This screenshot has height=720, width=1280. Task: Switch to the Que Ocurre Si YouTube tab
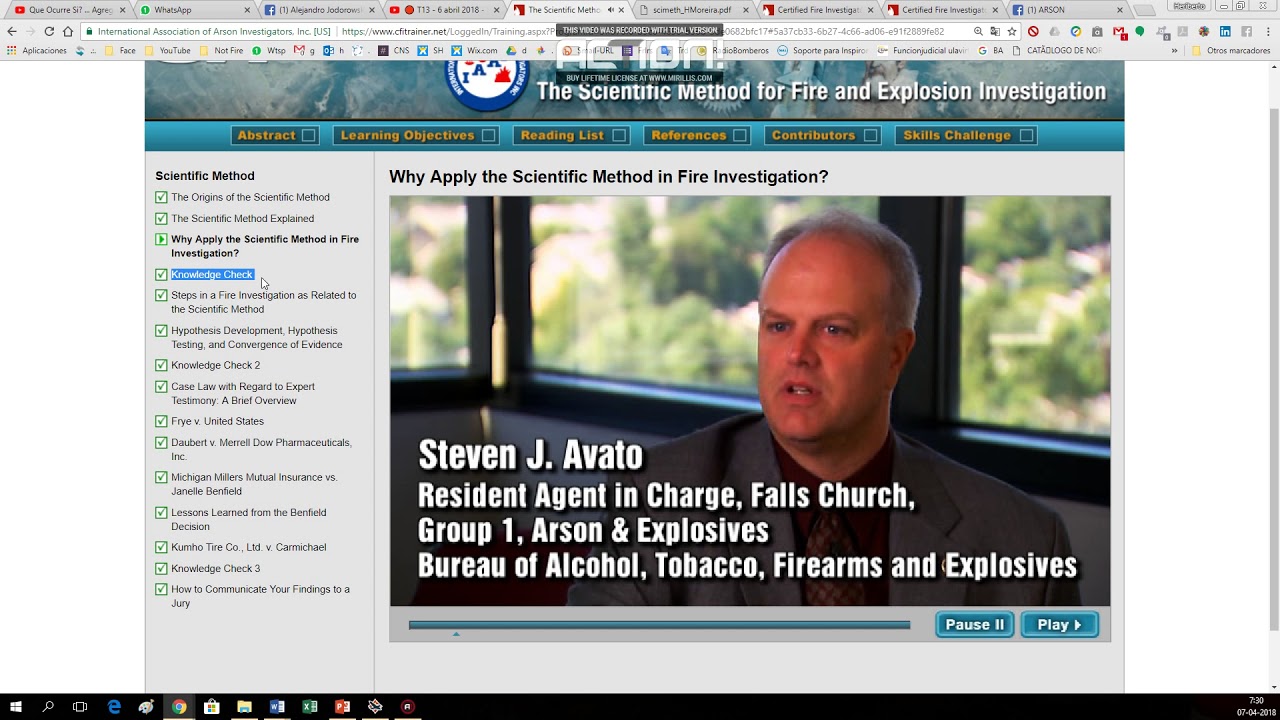(70, 10)
